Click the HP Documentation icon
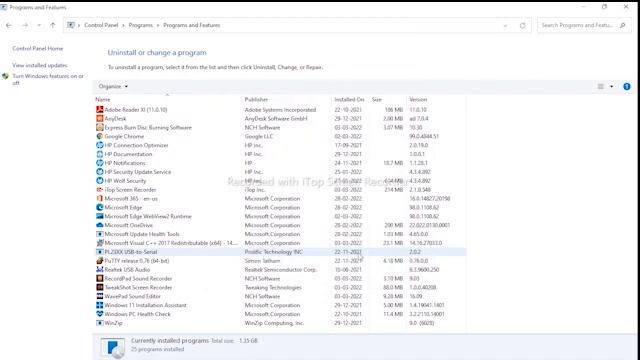The height and width of the screenshot is (360, 640). (x=100, y=154)
